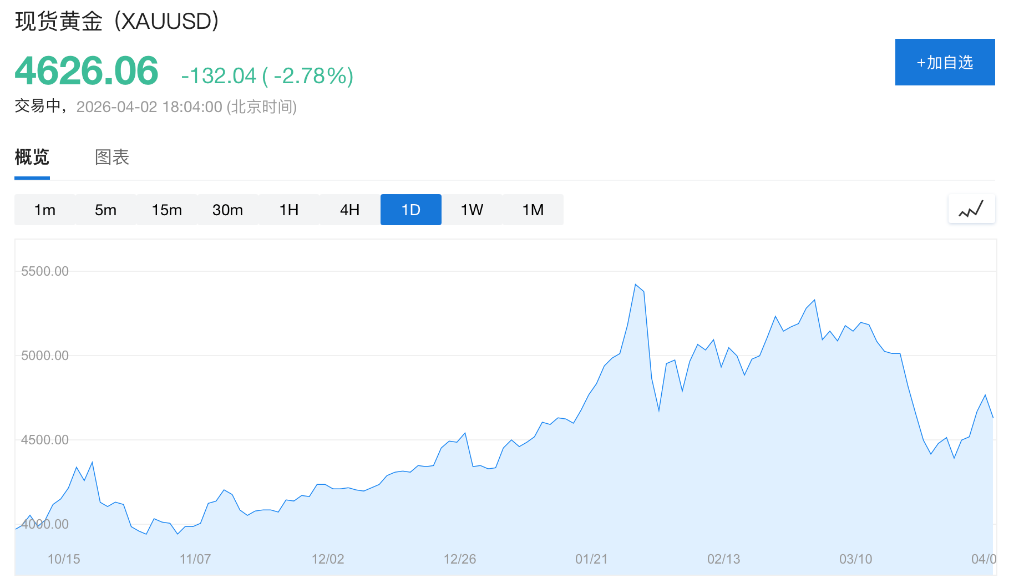
Task: Select the 1m timeframe
Action: pos(45,210)
